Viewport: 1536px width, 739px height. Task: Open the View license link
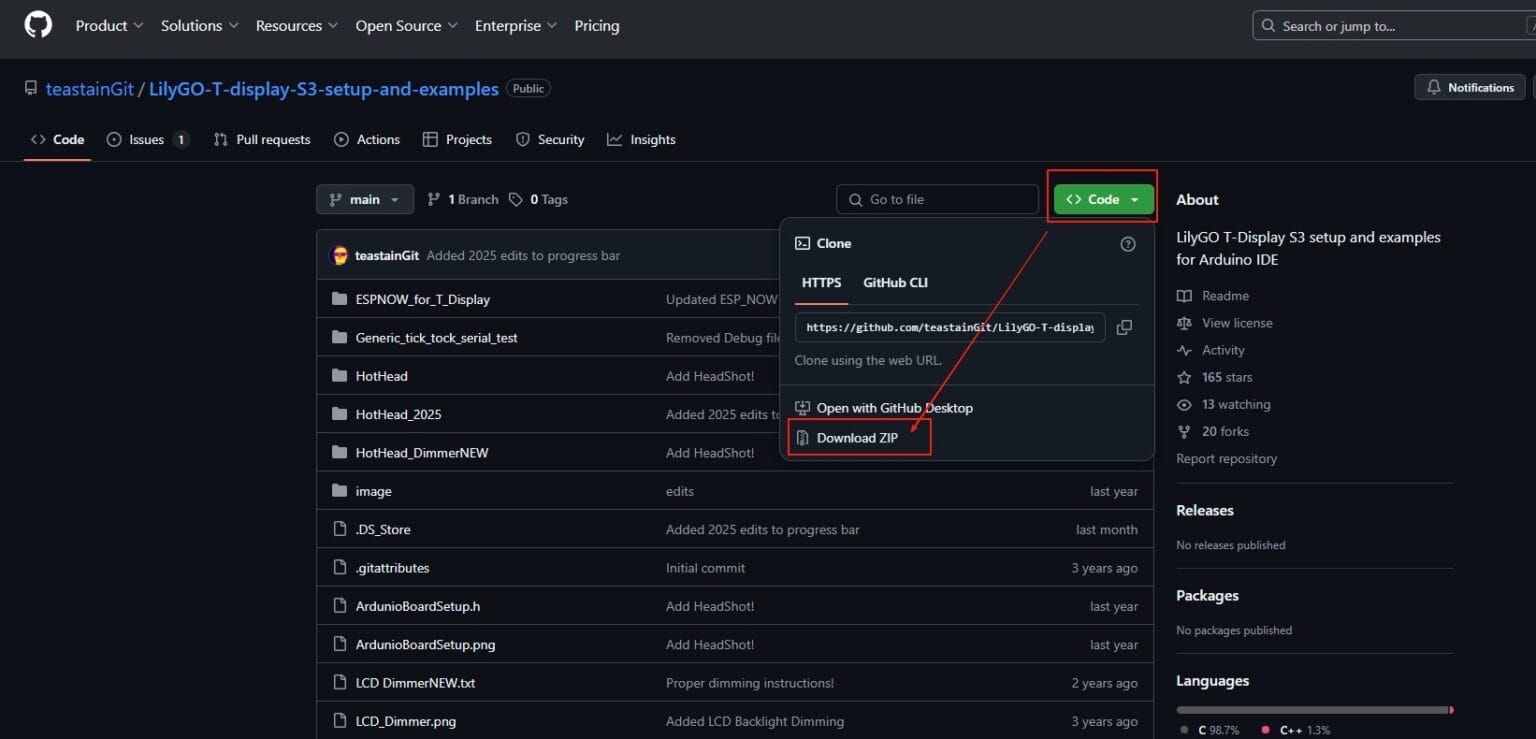click(1237, 323)
